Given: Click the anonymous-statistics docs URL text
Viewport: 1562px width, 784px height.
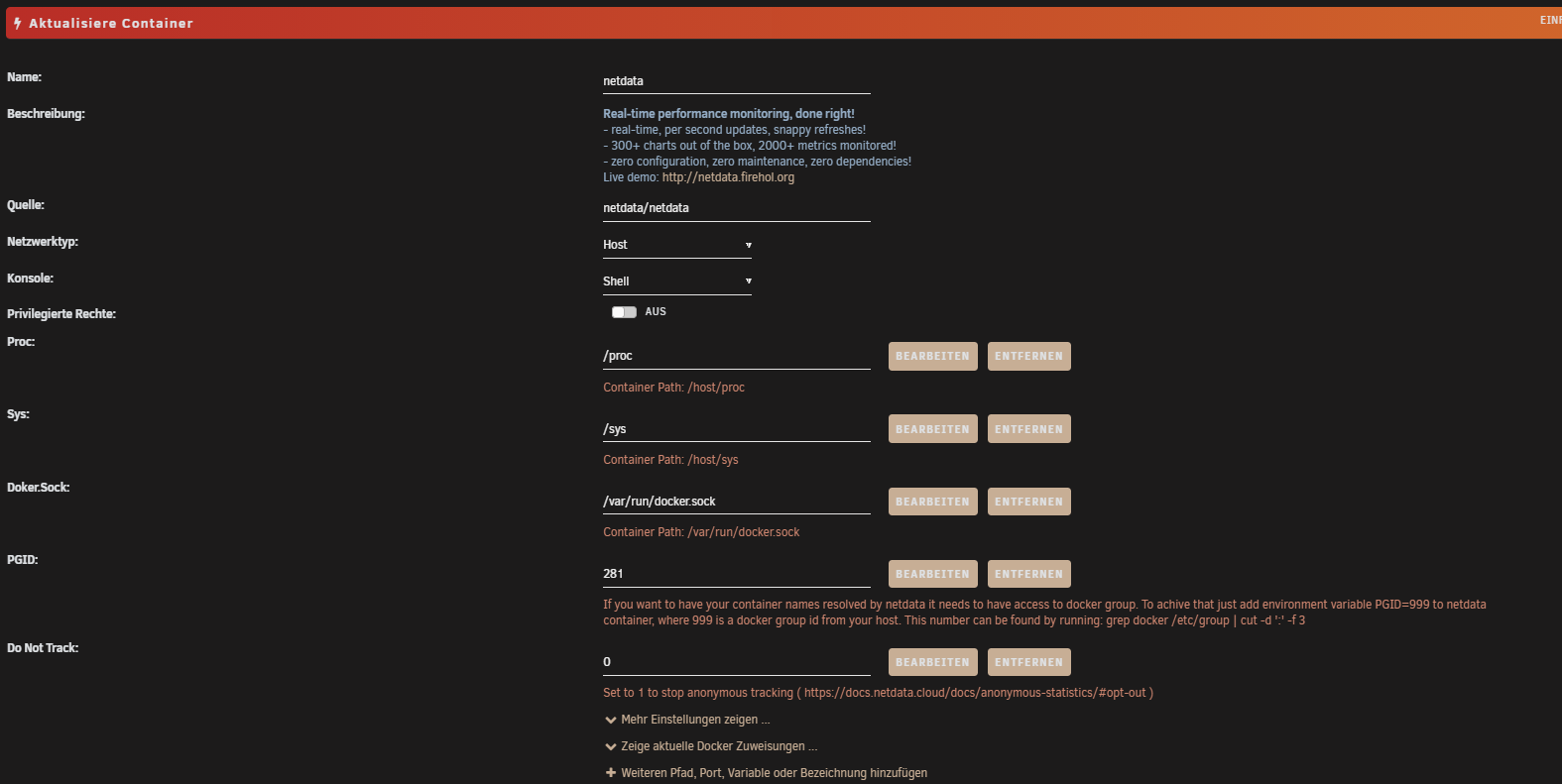Looking at the screenshot, I should click(x=975, y=693).
